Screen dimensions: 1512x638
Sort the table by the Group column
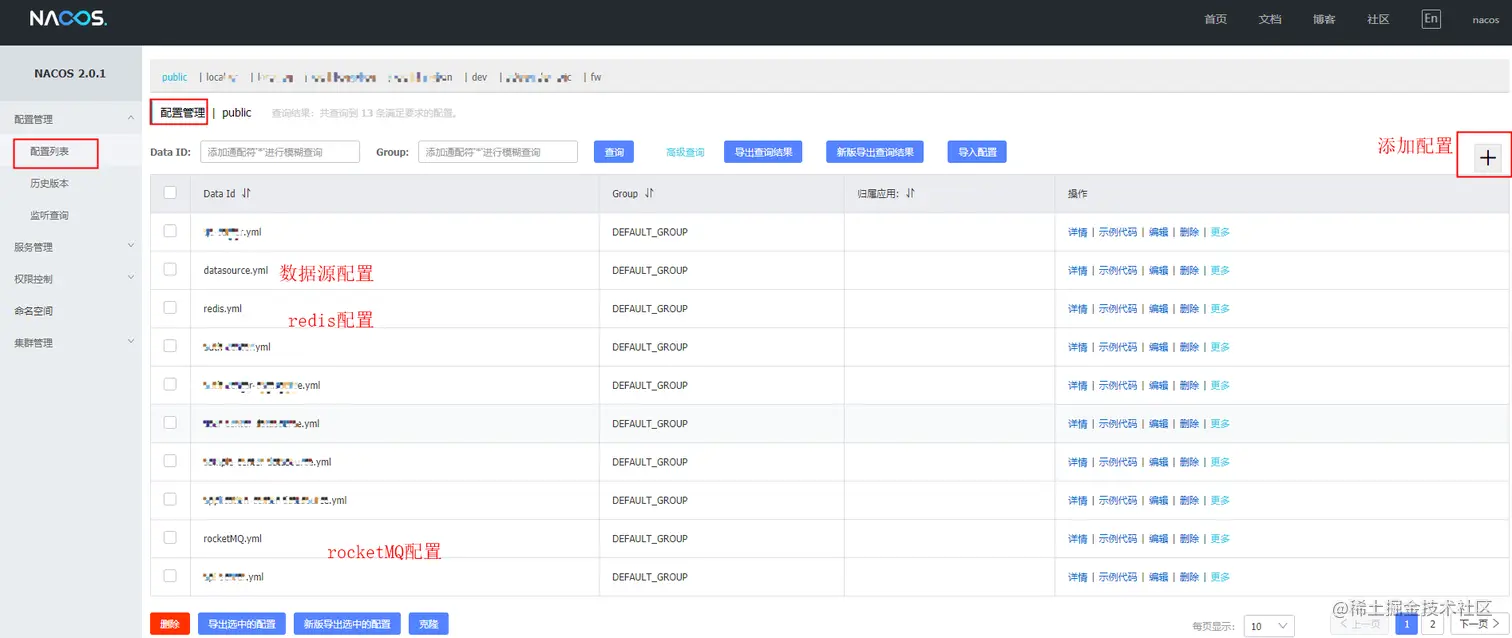coord(649,193)
